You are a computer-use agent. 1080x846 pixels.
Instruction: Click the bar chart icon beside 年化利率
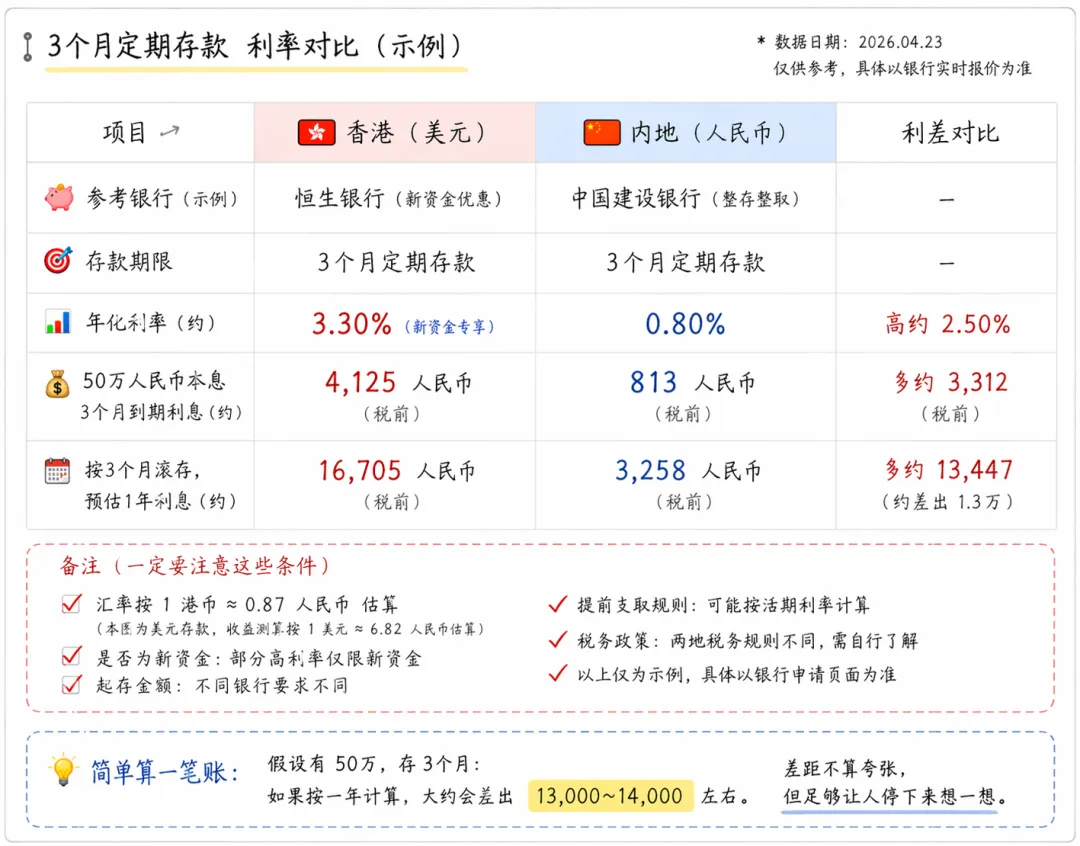click(x=58, y=322)
